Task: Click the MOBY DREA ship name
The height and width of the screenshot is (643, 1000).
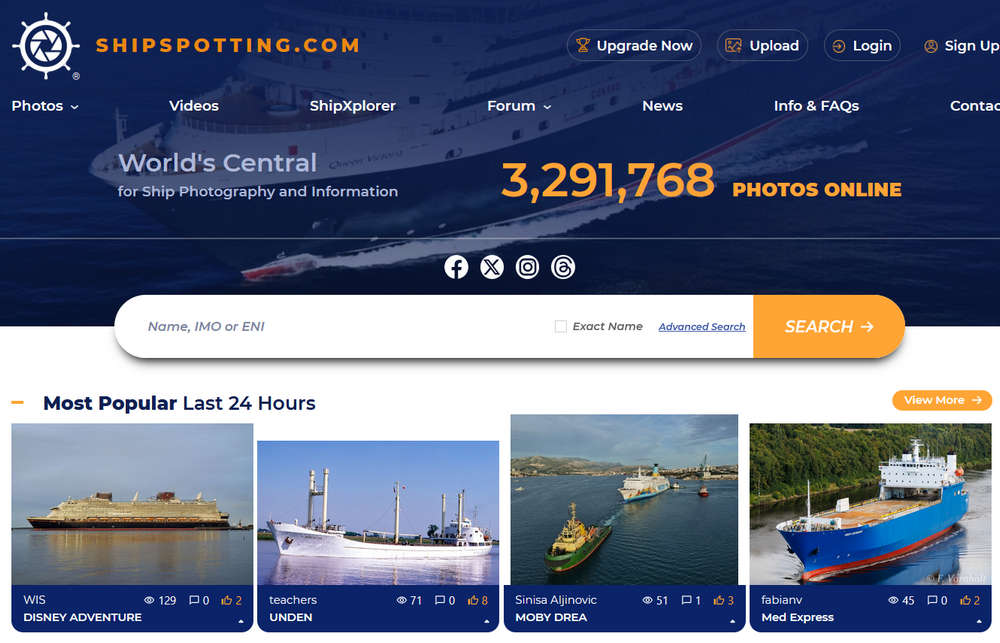Action: [551, 617]
